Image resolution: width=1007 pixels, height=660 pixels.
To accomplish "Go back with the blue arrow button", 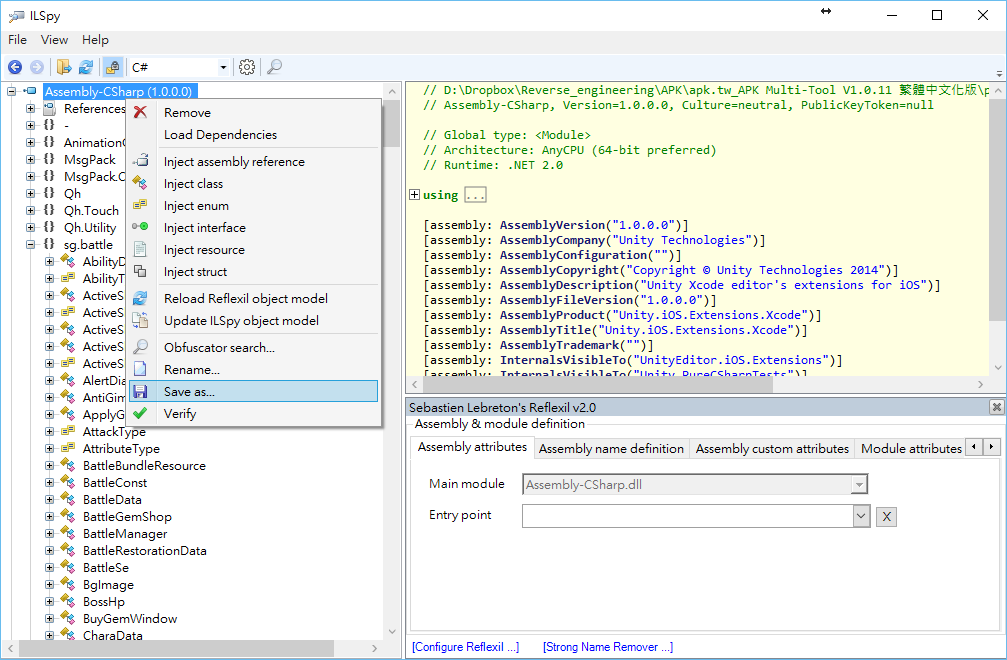I will (15, 67).
